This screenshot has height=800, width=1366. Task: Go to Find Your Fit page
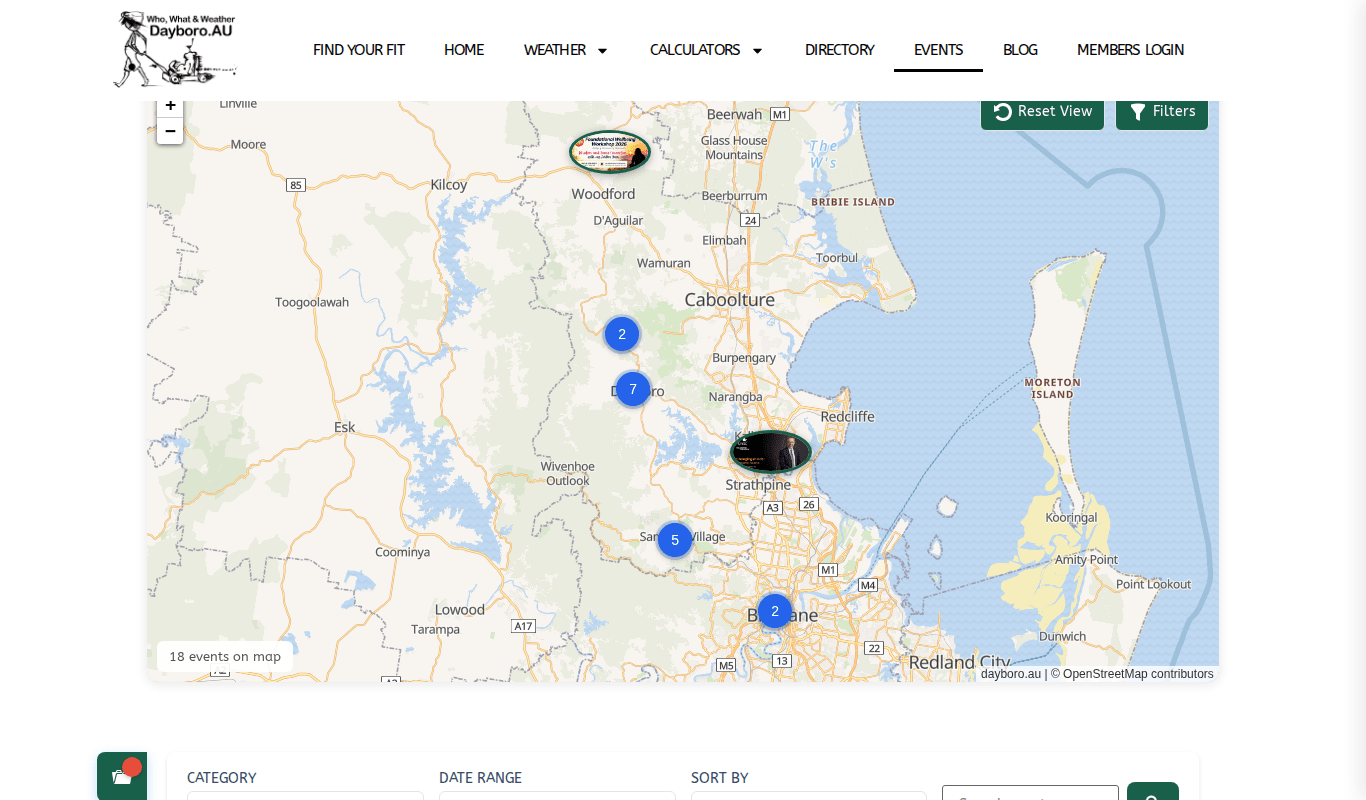359,50
